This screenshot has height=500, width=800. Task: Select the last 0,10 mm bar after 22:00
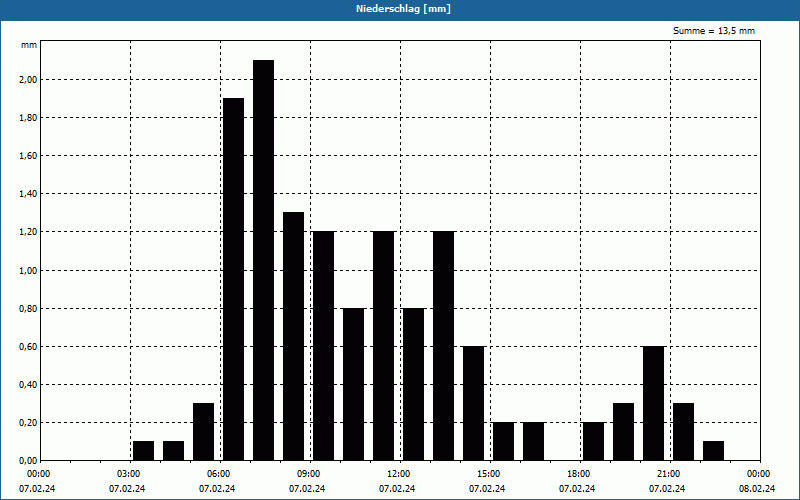coord(713,451)
